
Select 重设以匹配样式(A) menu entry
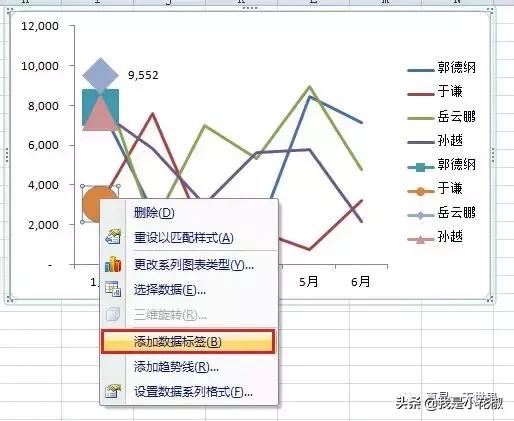click(189, 238)
